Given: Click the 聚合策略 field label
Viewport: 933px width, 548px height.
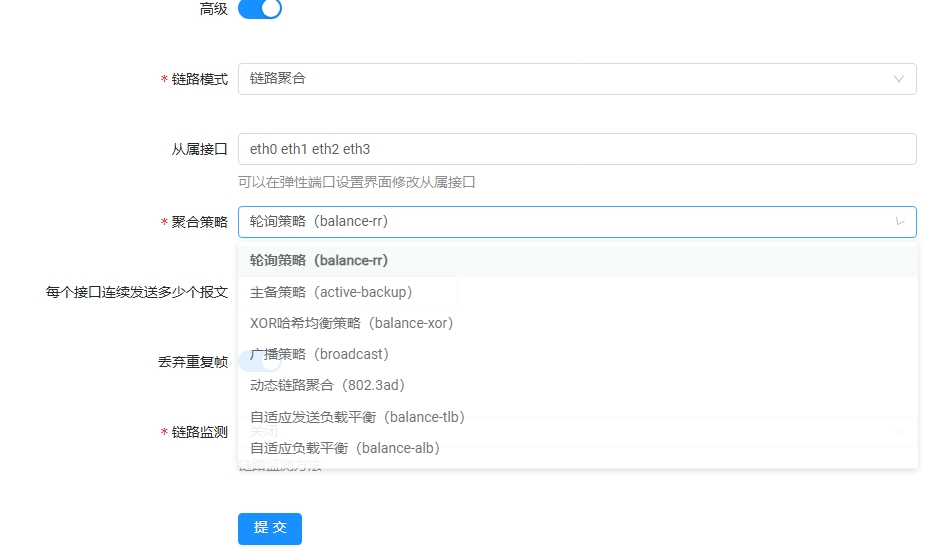Looking at the screenshot, I should [x=199, y=222].
